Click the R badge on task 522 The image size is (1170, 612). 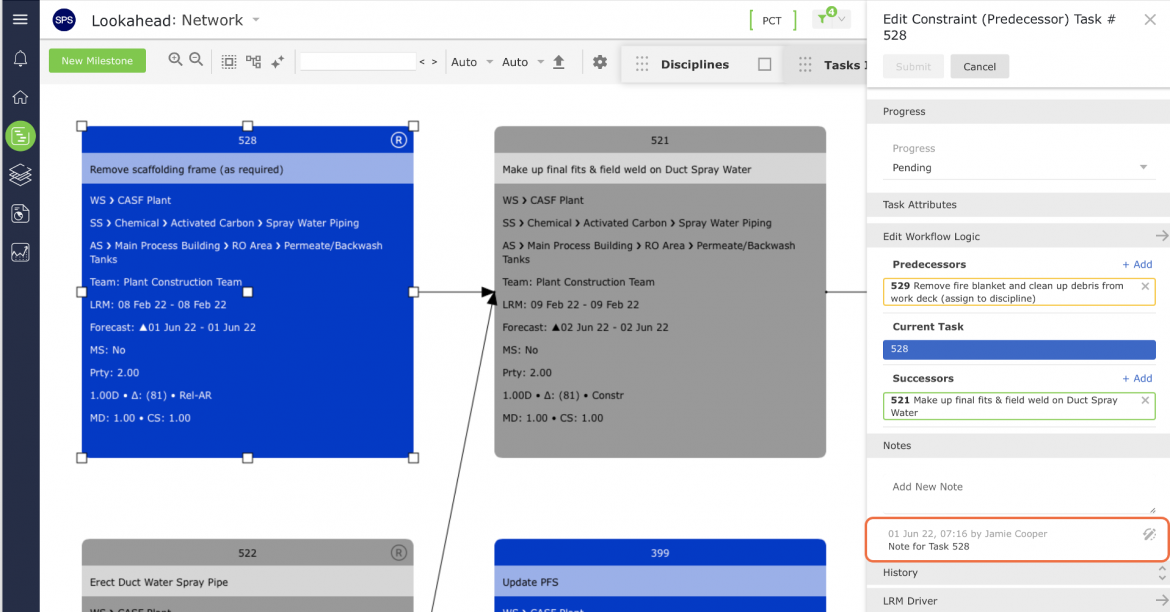coord(398,552)
